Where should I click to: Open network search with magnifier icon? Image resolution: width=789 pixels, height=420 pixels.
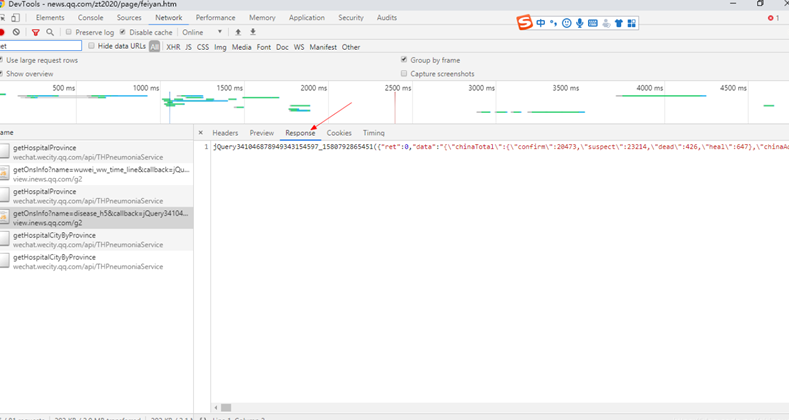[x=50, y=32]
